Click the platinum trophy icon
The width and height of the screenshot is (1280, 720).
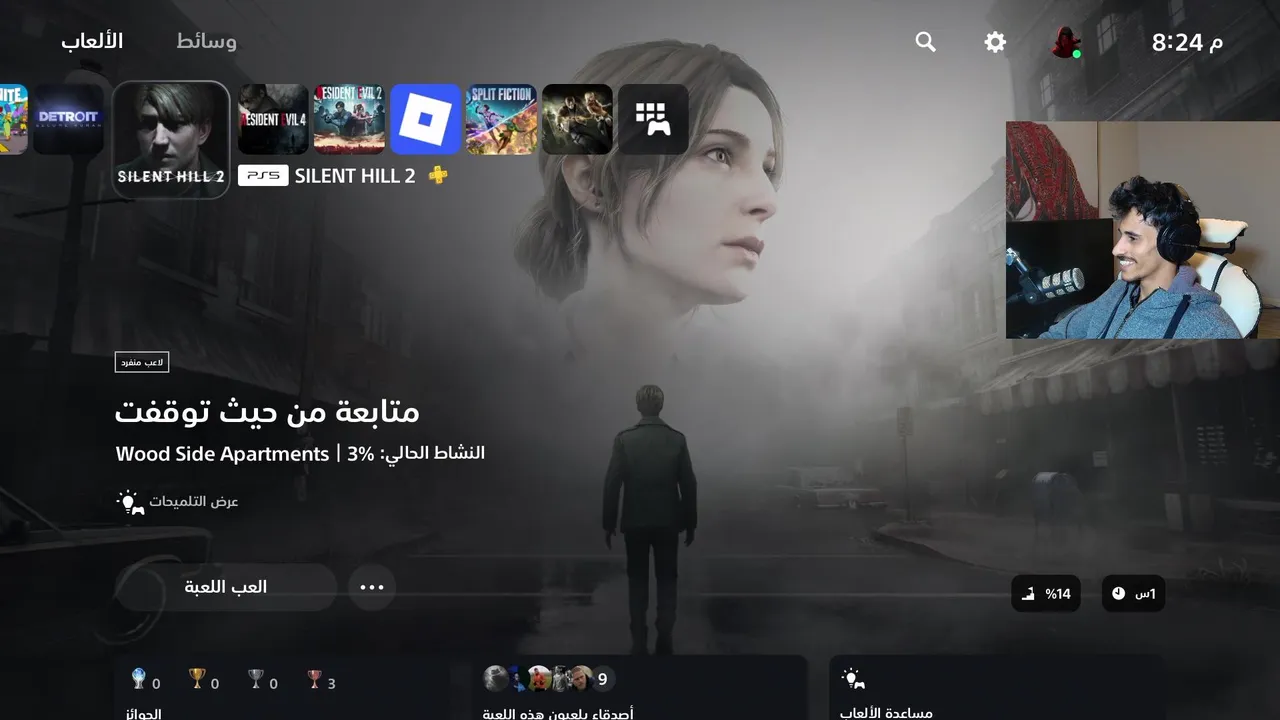(x=139, y=680)
